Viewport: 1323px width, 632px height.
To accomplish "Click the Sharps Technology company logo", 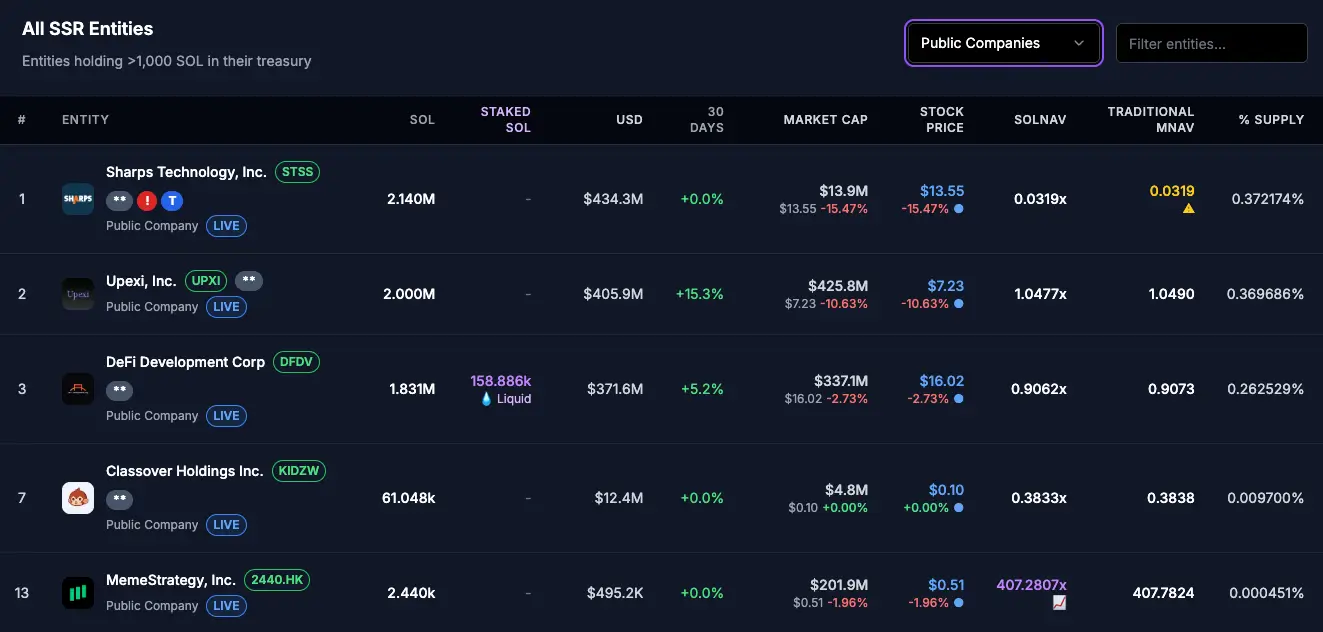I will click(78, 199).
